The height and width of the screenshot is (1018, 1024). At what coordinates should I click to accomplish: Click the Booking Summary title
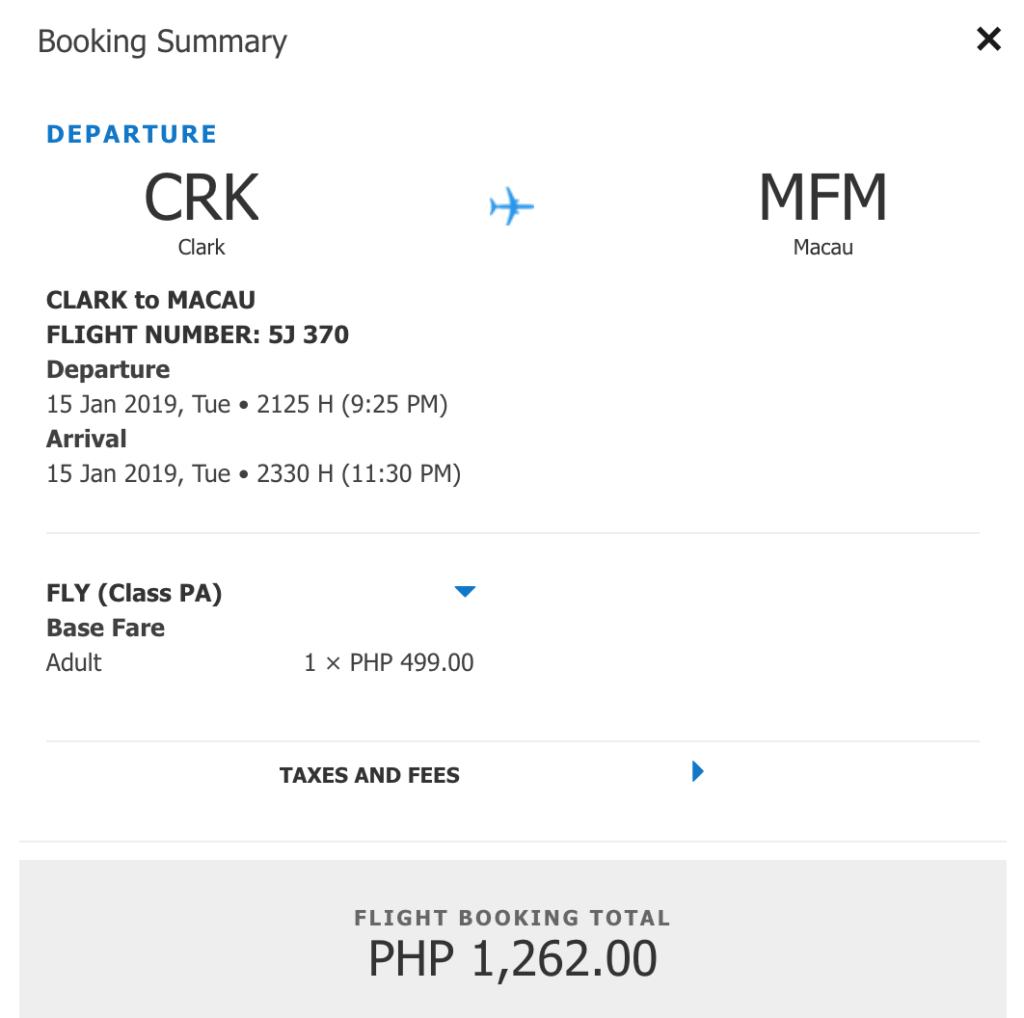[162, 42]
